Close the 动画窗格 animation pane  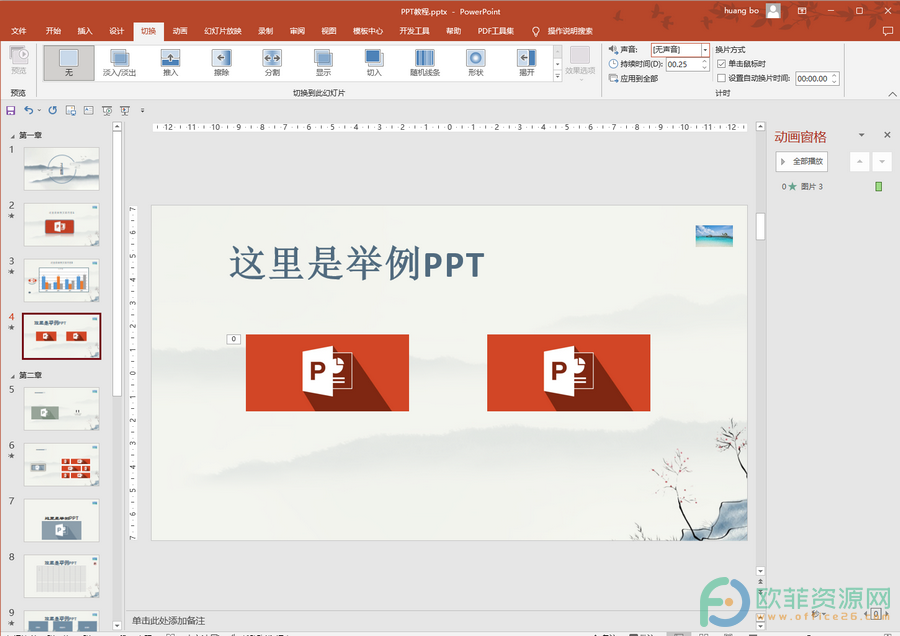click(x=887, y=135)
